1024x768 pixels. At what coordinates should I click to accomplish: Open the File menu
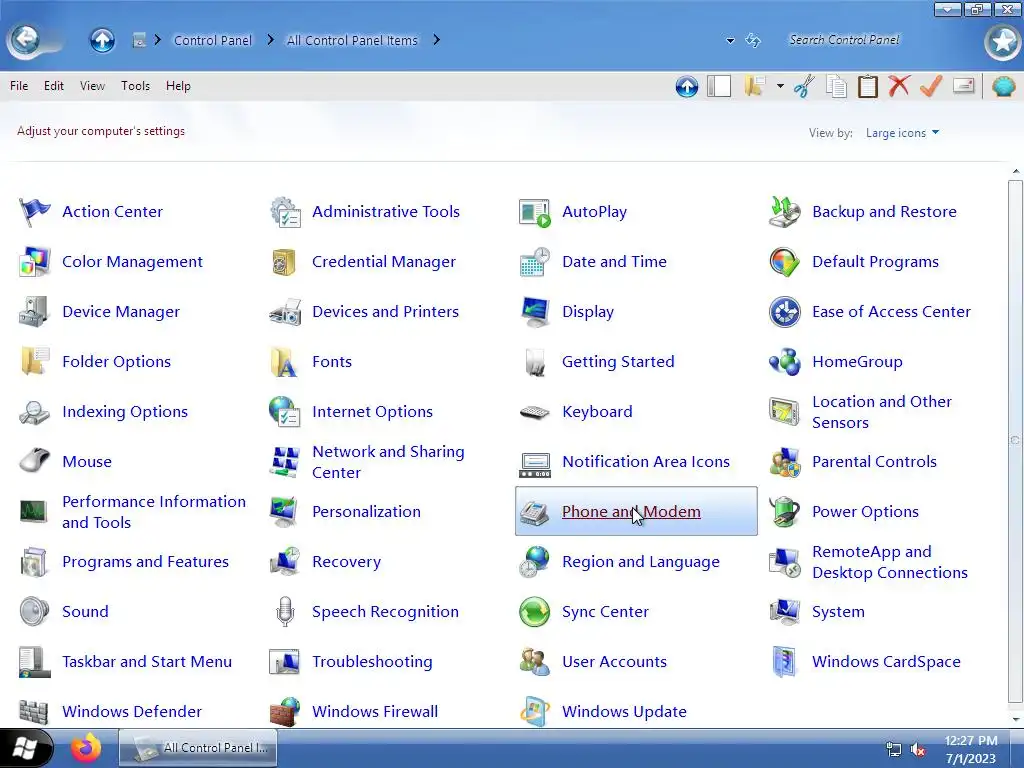(x=19, y=86)
